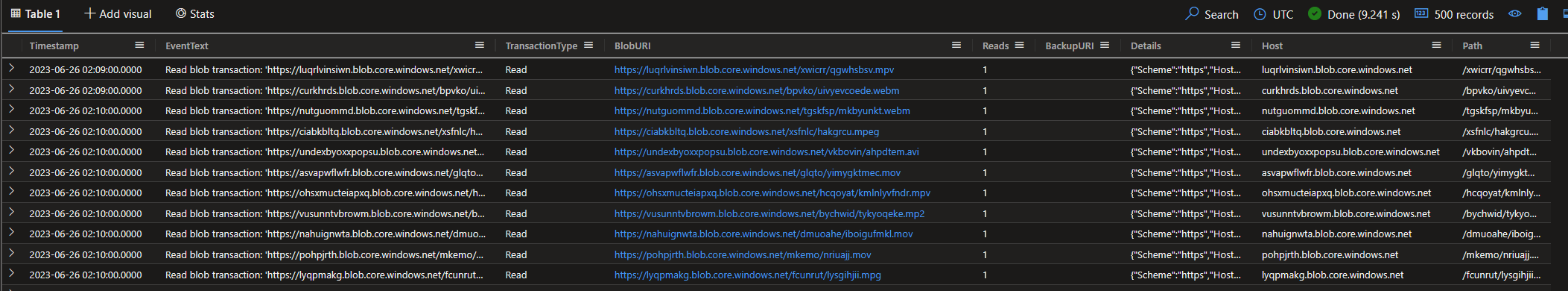1568x291 pixels.
Task: Switch to the Table 1 tab
Action: (35, 13)
